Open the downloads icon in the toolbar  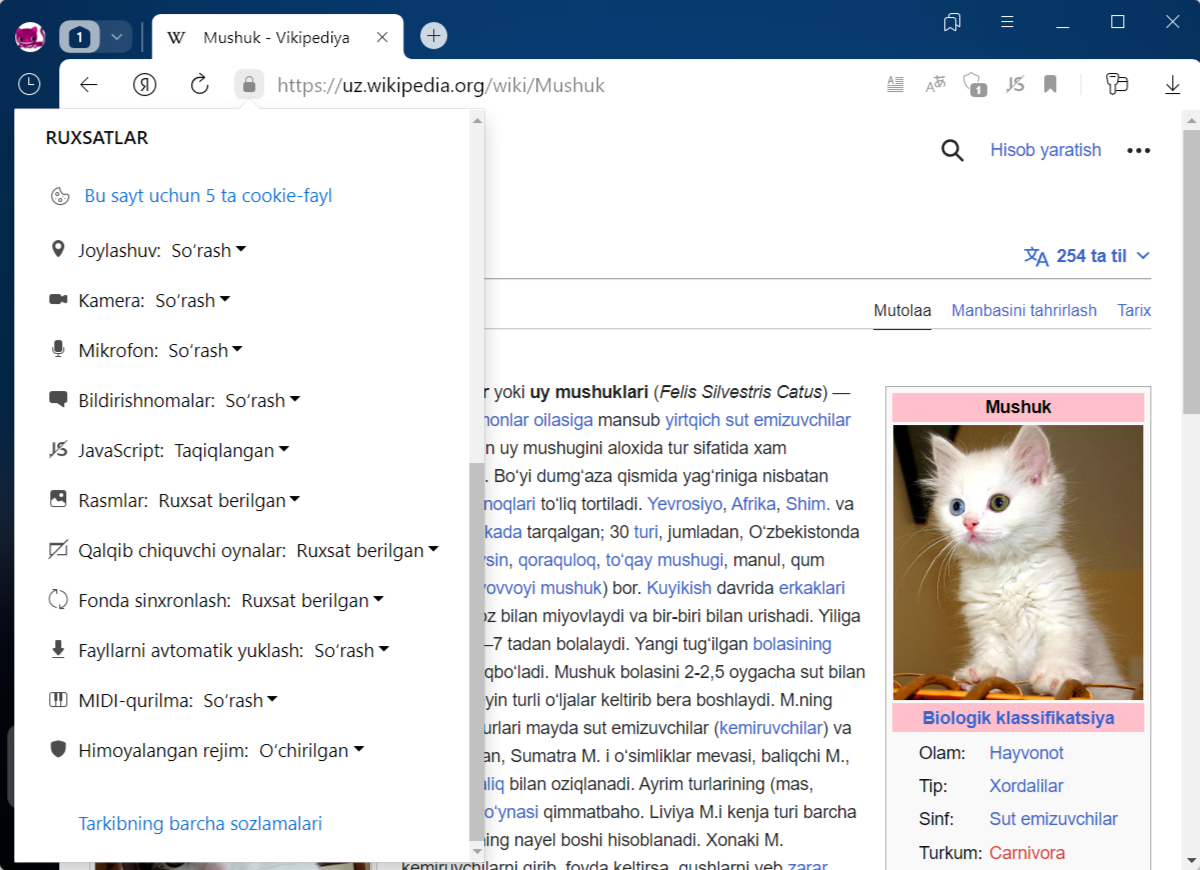(1173, 85)
